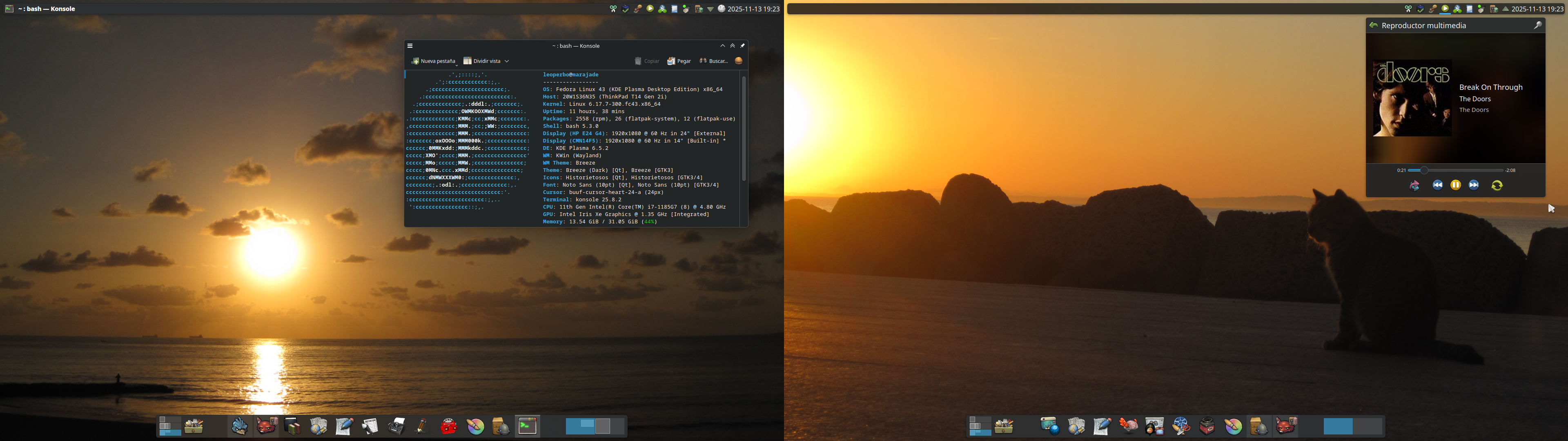1568x441 pixels.
Task: Go to previous track in media player
Action: click(1437, 185)
